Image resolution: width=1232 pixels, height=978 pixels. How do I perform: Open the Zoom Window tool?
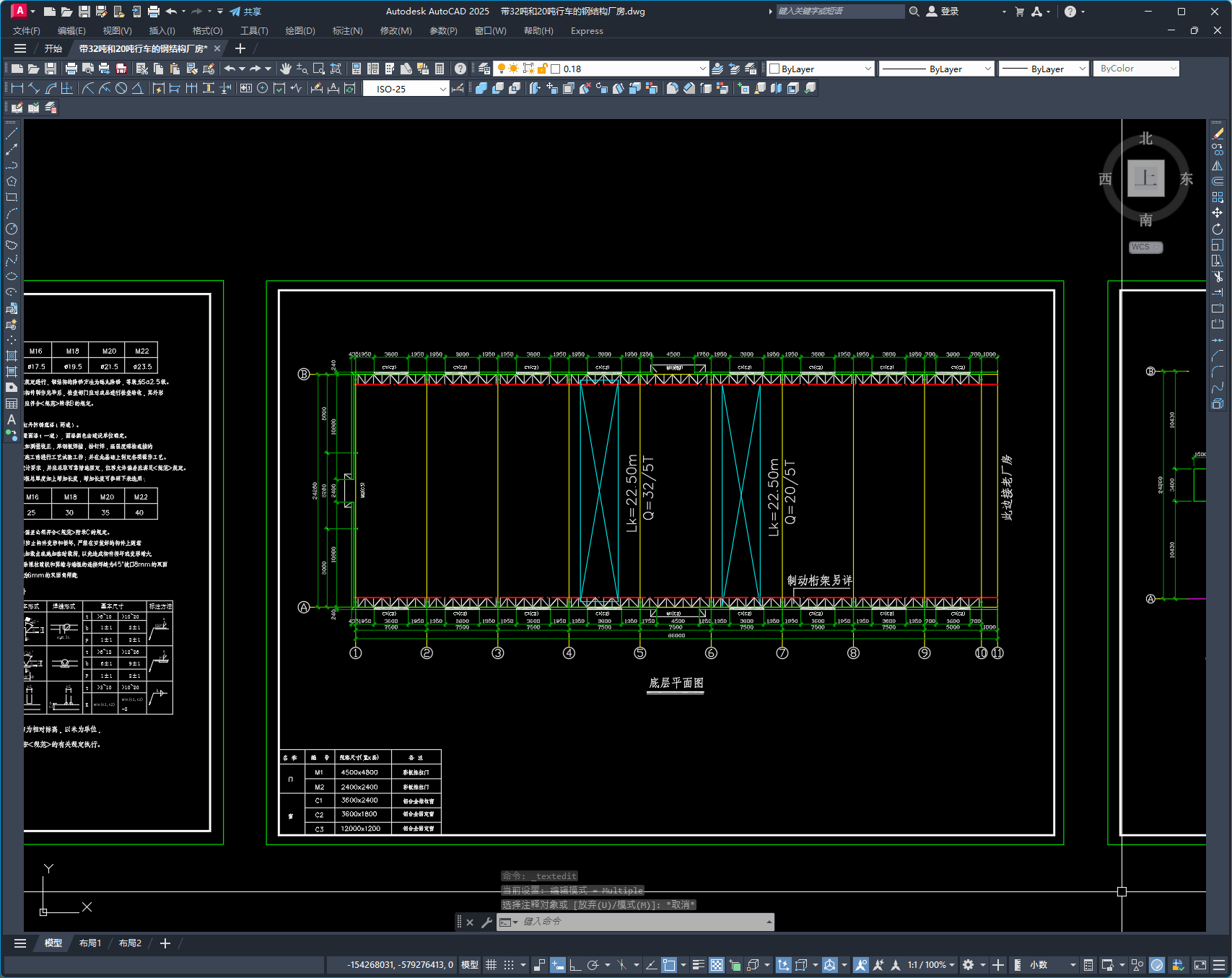[x=319, y=69]
